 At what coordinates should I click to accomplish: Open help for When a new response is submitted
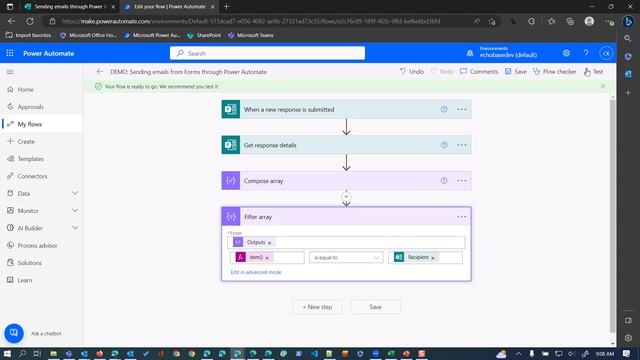(444, 109)
